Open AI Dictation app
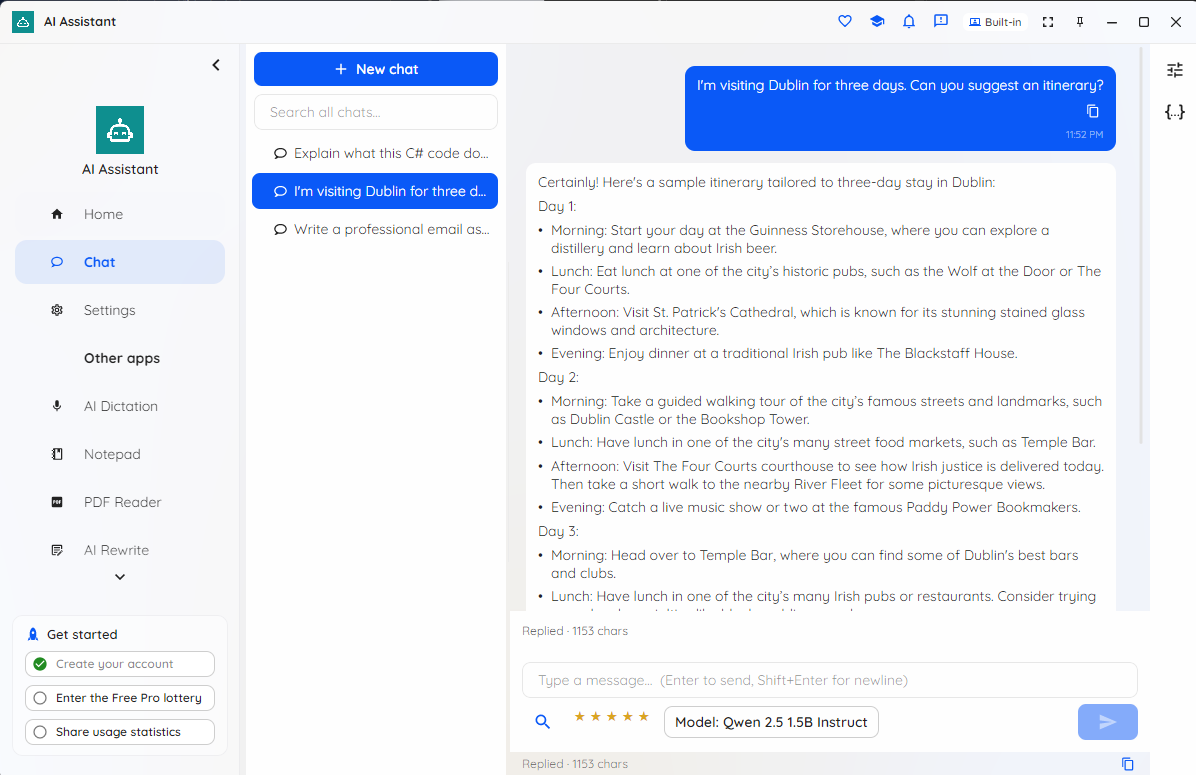Screen dimensions: 1196x775 pyautogui.click(x=120, y=407)
